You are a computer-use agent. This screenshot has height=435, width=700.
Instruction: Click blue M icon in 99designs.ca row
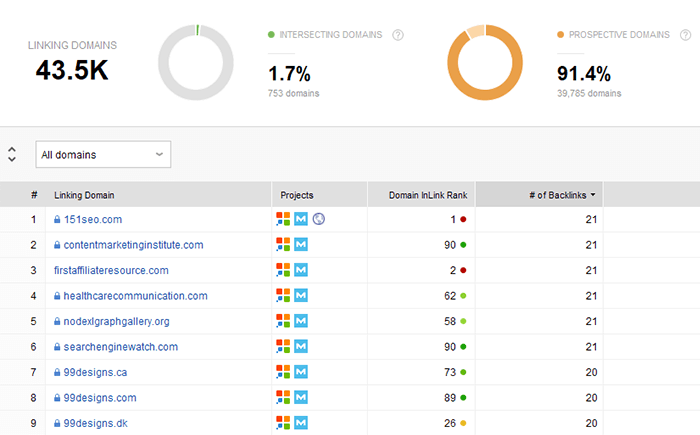[x=301, y=372]
